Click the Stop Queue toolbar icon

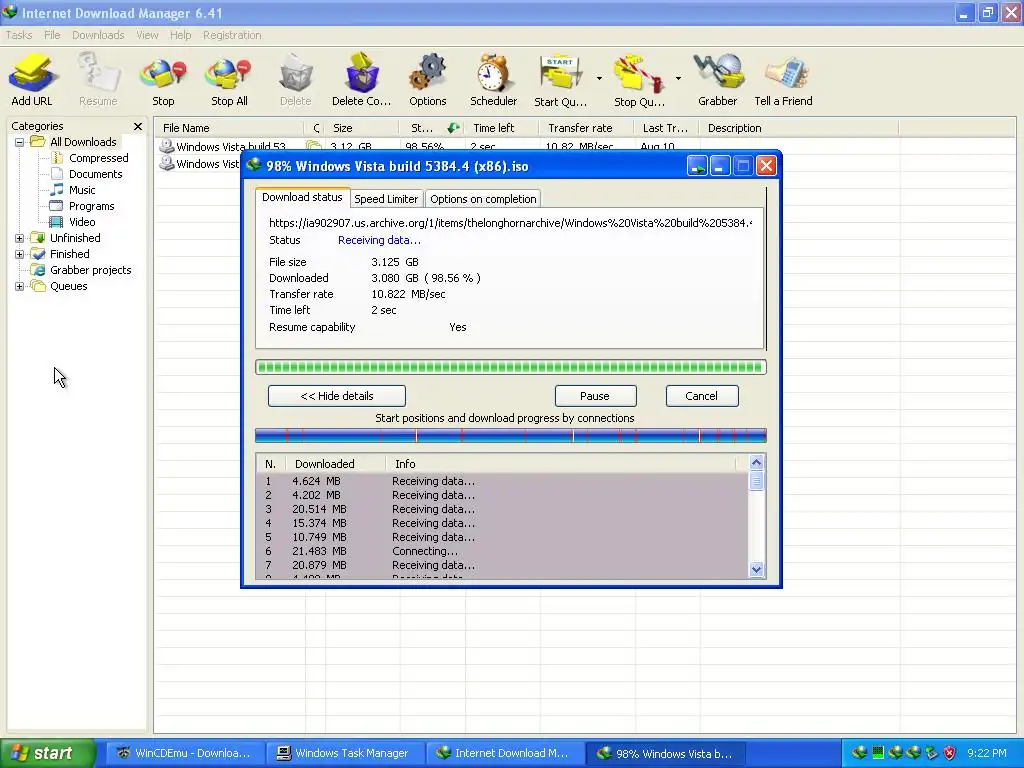(x=639, y=80)
